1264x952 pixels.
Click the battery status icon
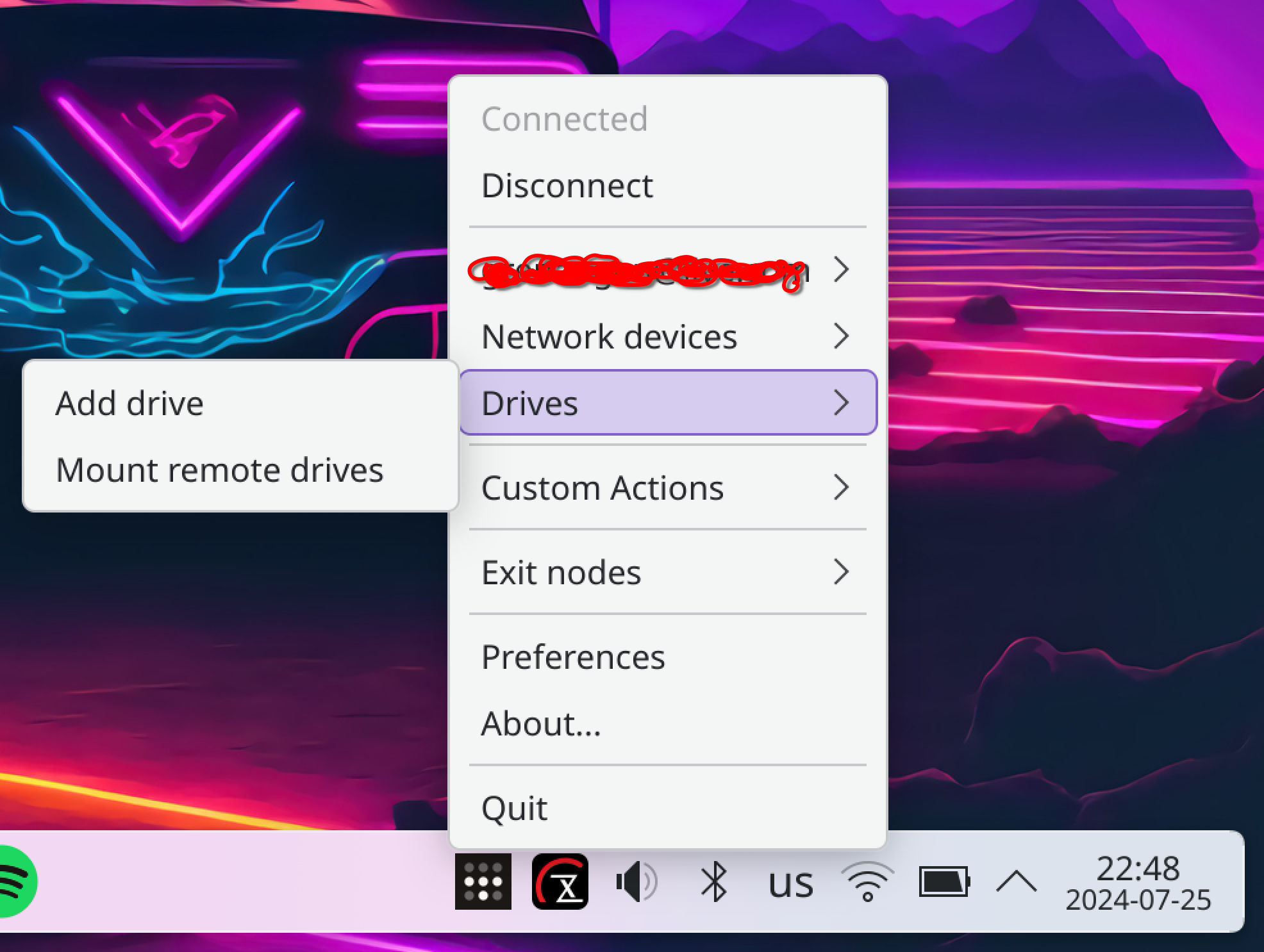coord(943,880)
